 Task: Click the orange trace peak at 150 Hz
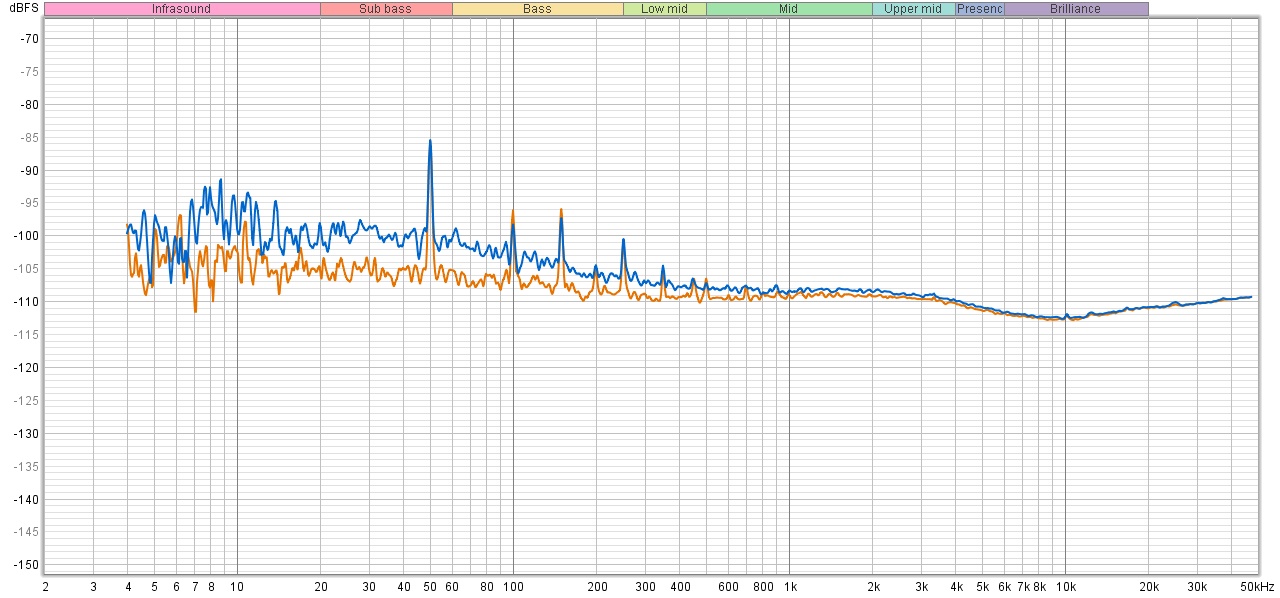[561, 209]
